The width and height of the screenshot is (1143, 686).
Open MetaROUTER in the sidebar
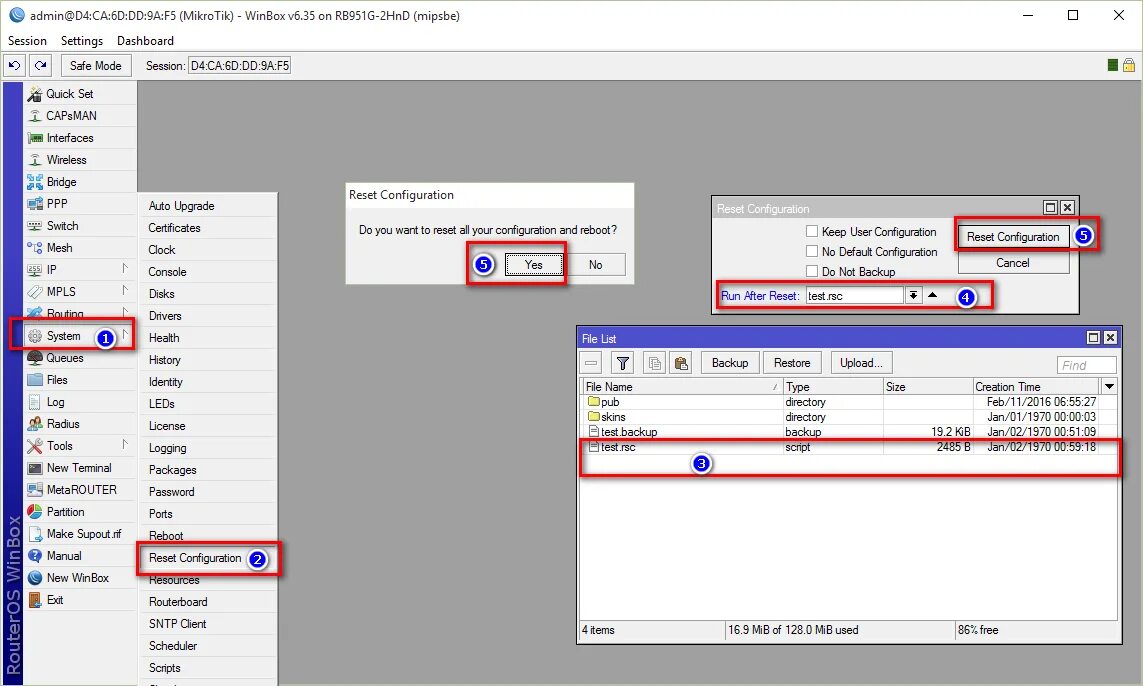pyautogui.click(x=80, y=490)
